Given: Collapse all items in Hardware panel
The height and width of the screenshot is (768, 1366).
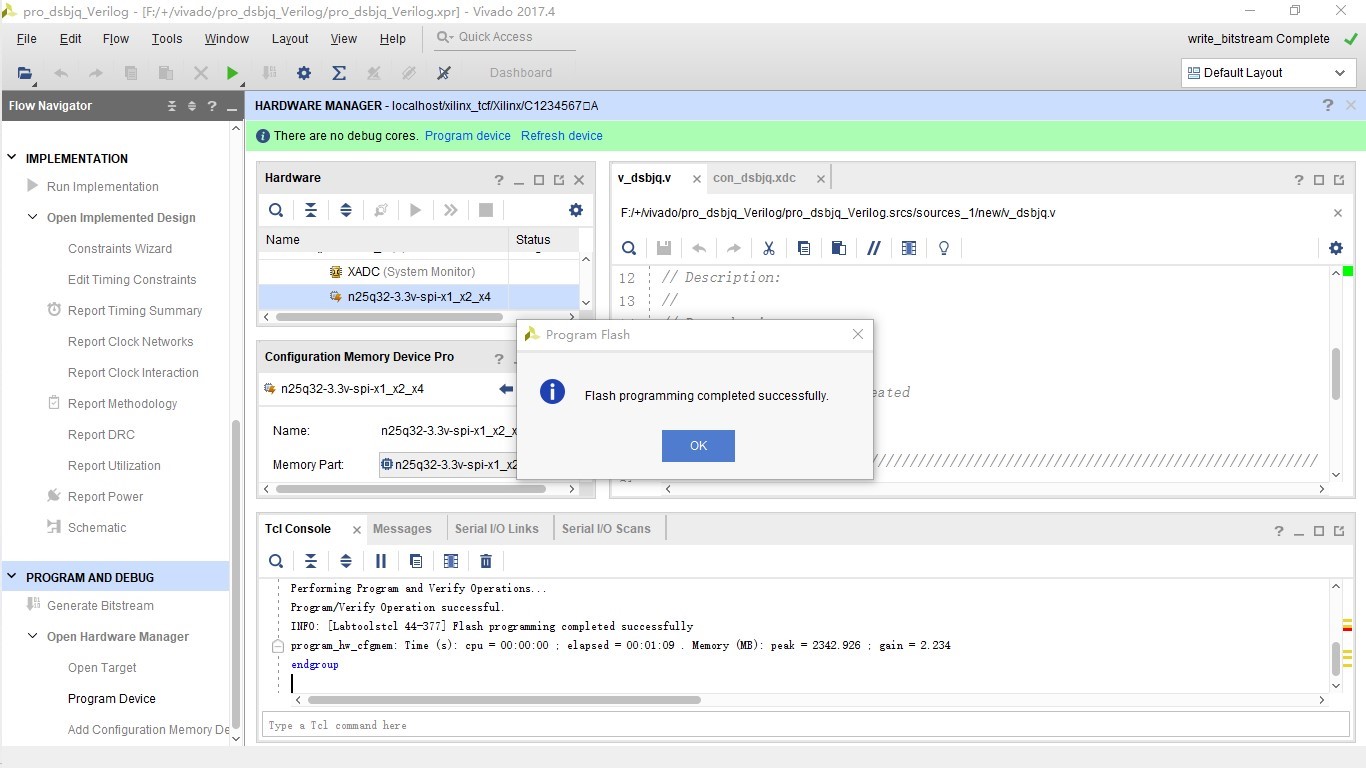Looking at the screenshot, I should click(311, 210).
